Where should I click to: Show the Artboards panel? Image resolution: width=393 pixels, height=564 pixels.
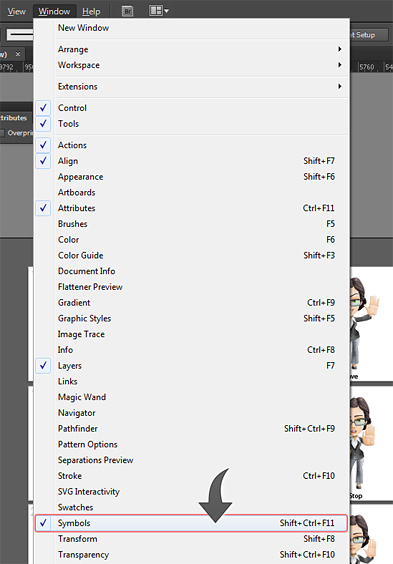tap(192, 192)
